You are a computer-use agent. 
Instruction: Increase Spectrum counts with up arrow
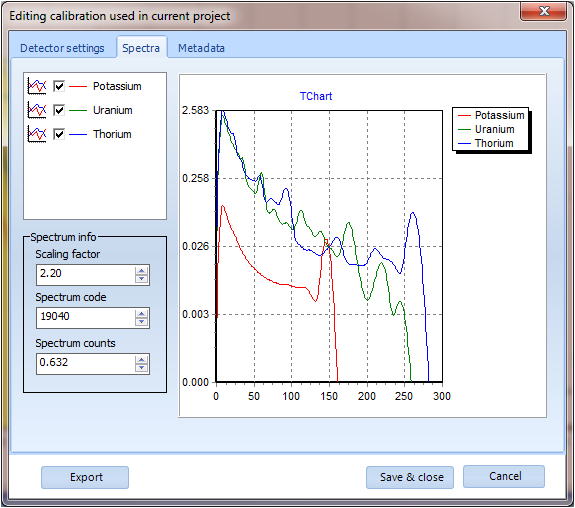[142, 360]
